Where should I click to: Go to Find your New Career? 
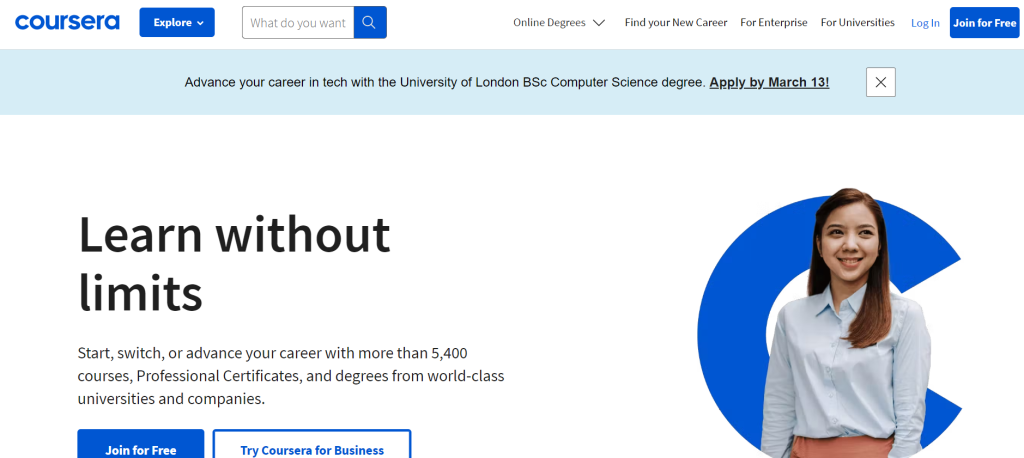pyautogui.click(x=674, y=23)
